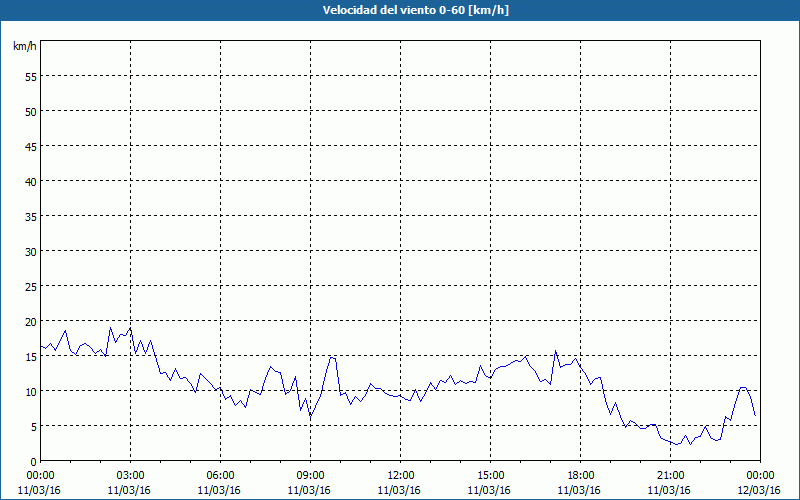Image resolution: width=800 pixels, height=500 pixels.
Task: Click the x-axis time label 09:00
Action: pos(311,476)
